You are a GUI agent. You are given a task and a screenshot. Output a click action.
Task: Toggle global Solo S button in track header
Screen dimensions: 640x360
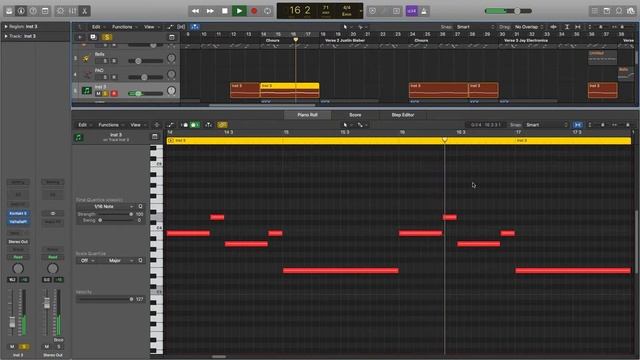(x=107, y=37)
